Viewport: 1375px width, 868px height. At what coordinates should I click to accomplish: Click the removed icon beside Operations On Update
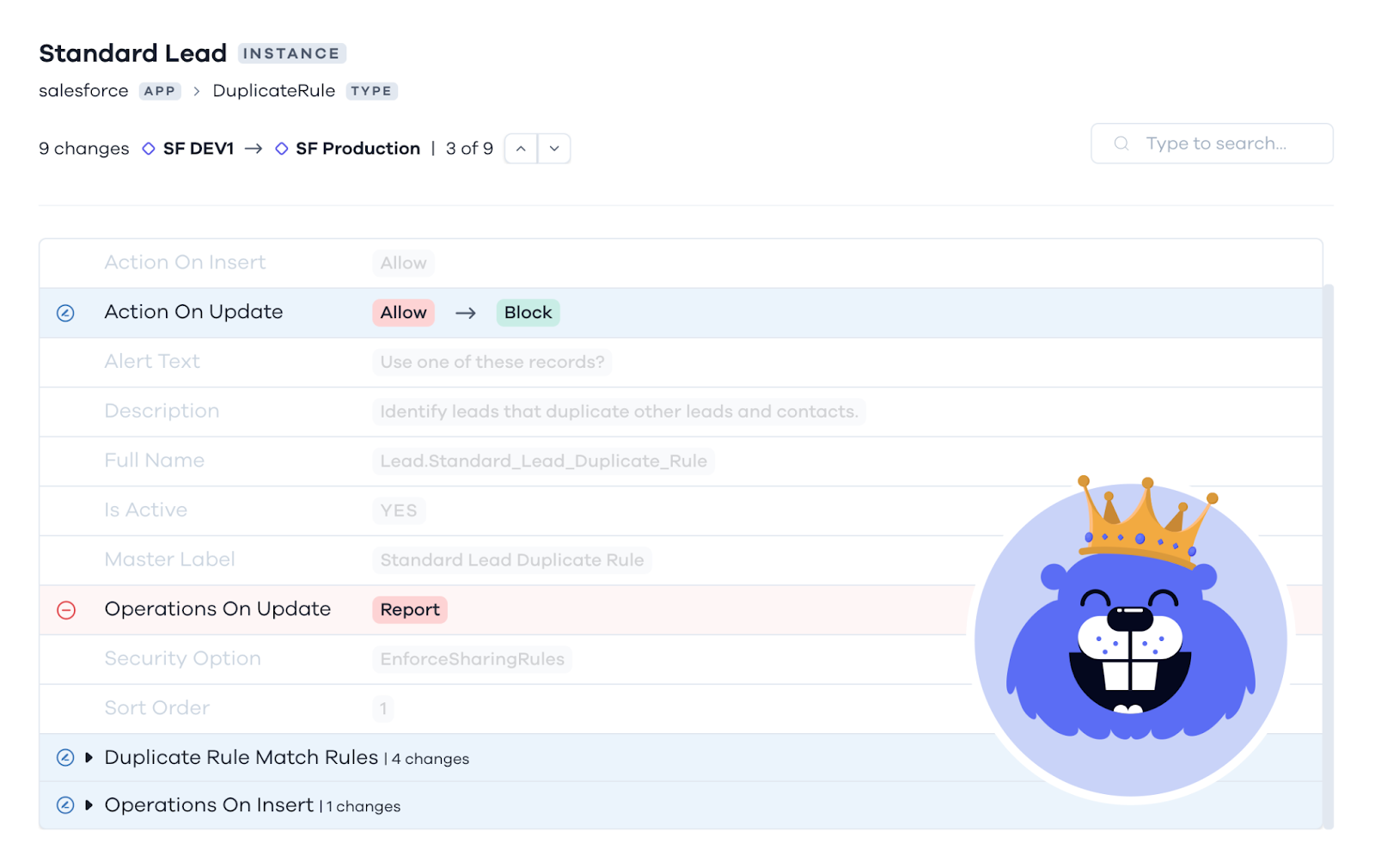pyautogui.click(x=66, y=610)
